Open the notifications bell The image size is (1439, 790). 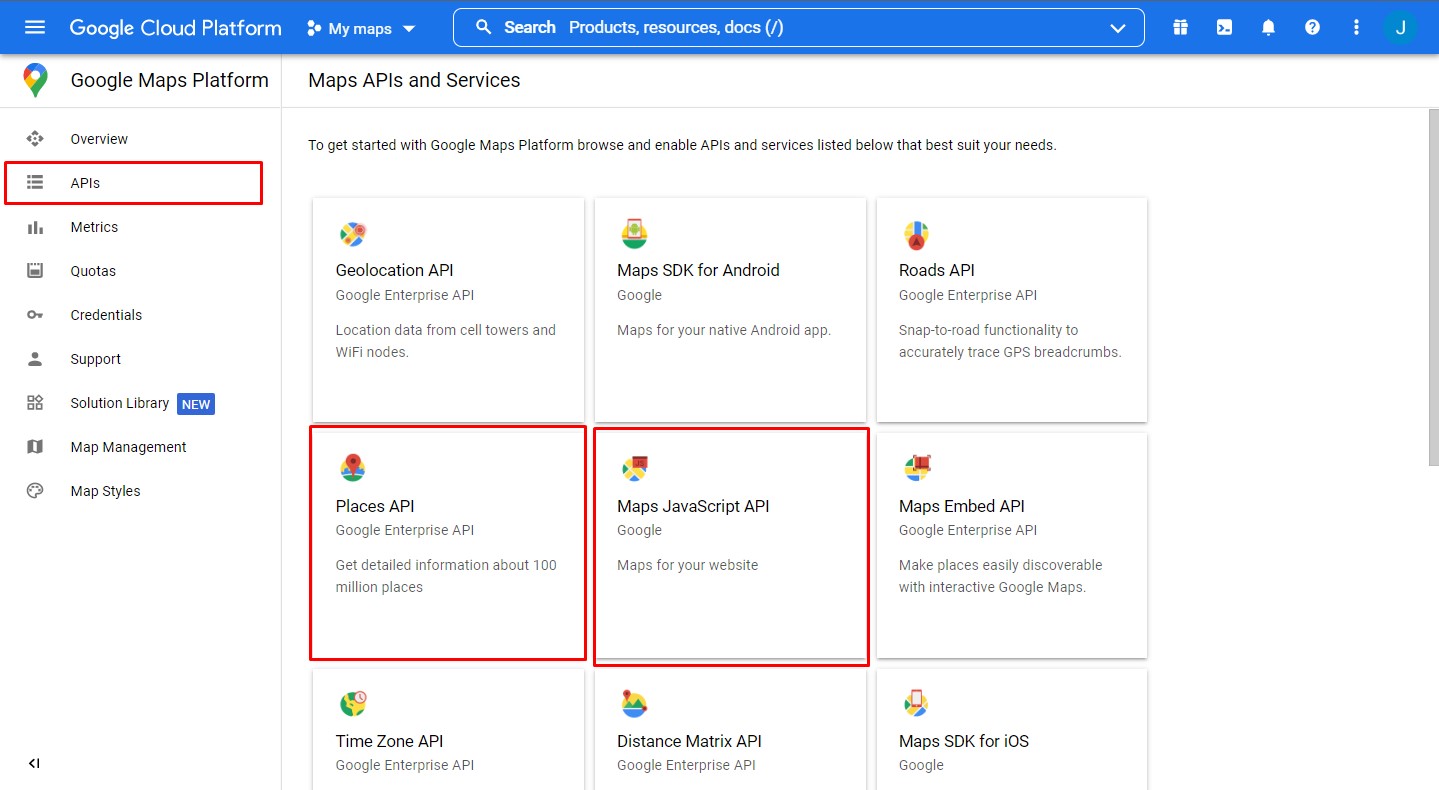point(1268,28)
